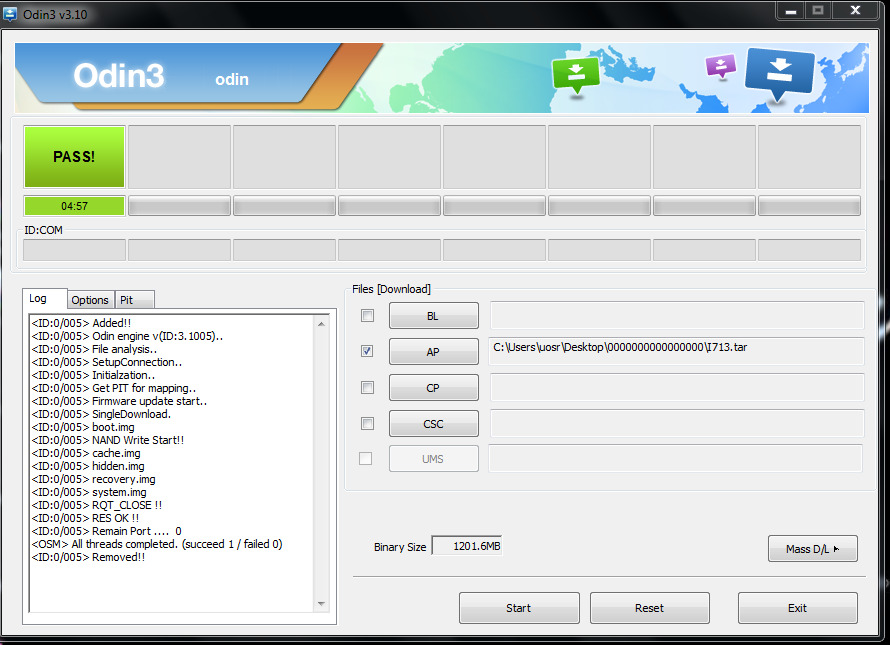Image resolution: width=890 pixels, height=645 pixels.
Task: Click the AP file path field with I713.tar
Action: coord(677,351)
